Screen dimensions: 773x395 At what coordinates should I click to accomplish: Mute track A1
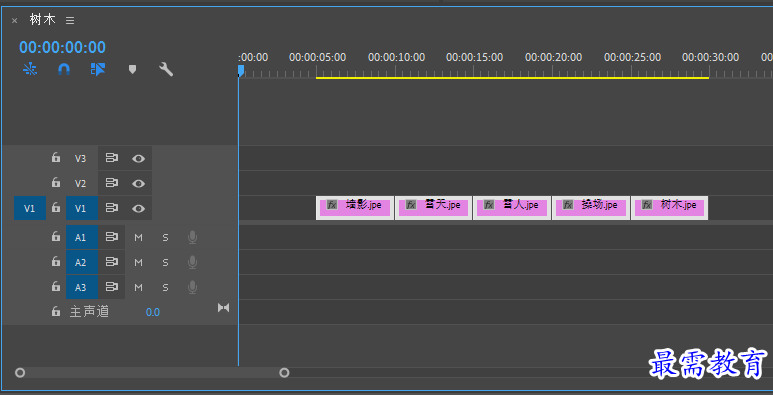(139, 238)
